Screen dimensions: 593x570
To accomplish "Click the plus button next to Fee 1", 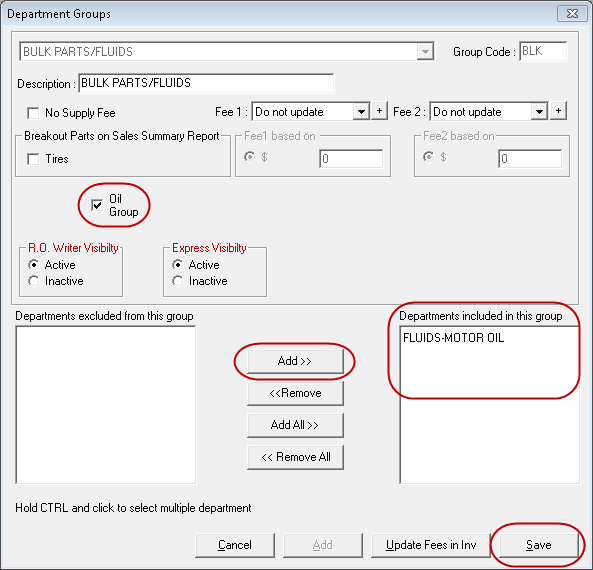I will click(379, 111).
